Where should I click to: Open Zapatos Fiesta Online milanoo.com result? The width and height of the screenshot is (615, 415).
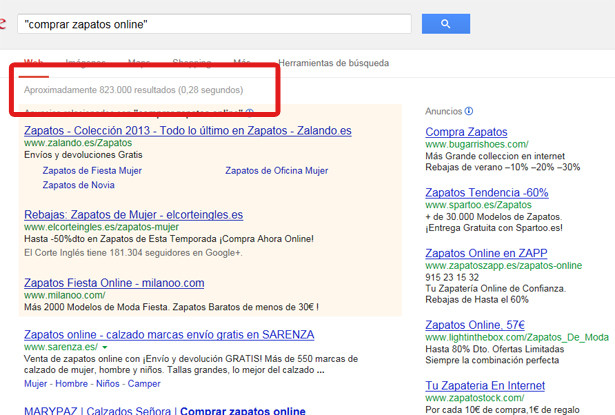tap(114, 283)
